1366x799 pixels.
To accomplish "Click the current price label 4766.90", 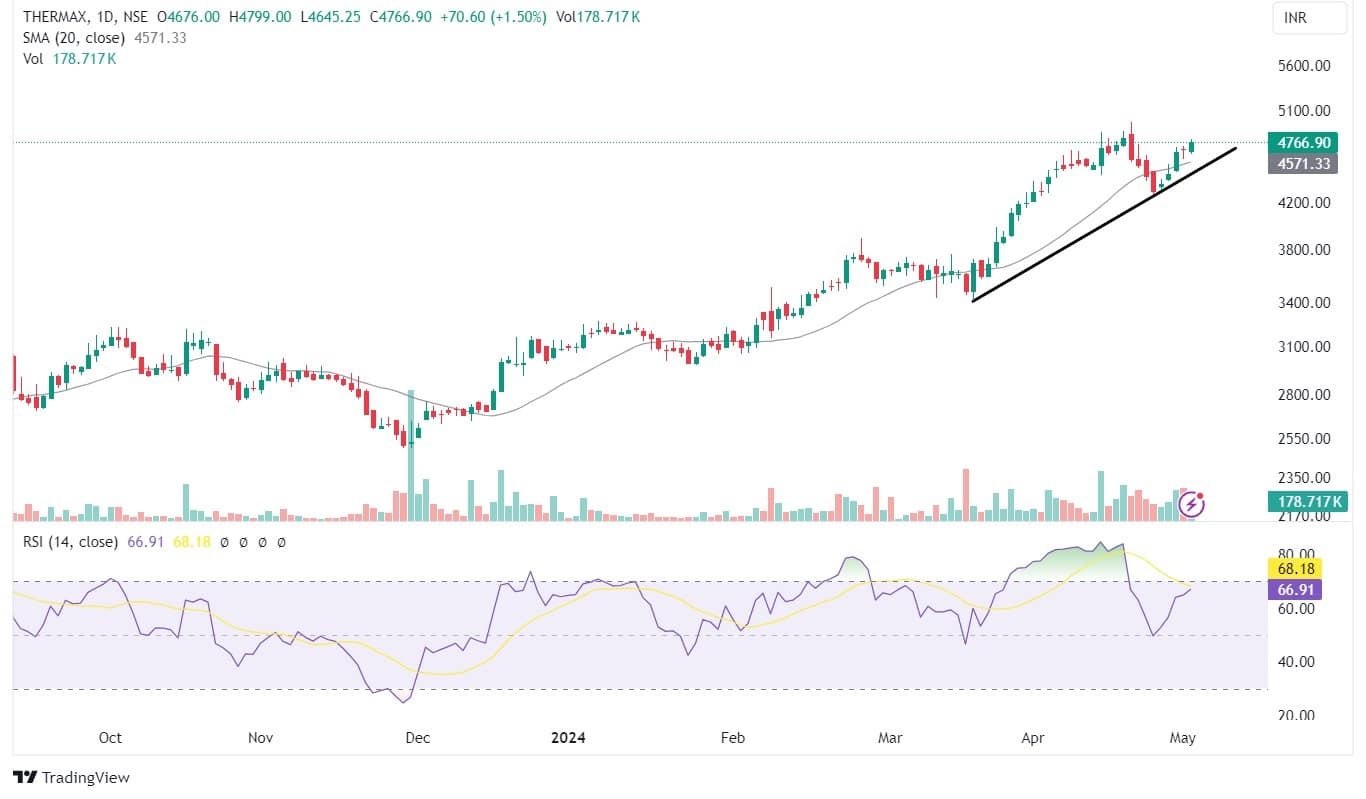I will pos(1305,143).
